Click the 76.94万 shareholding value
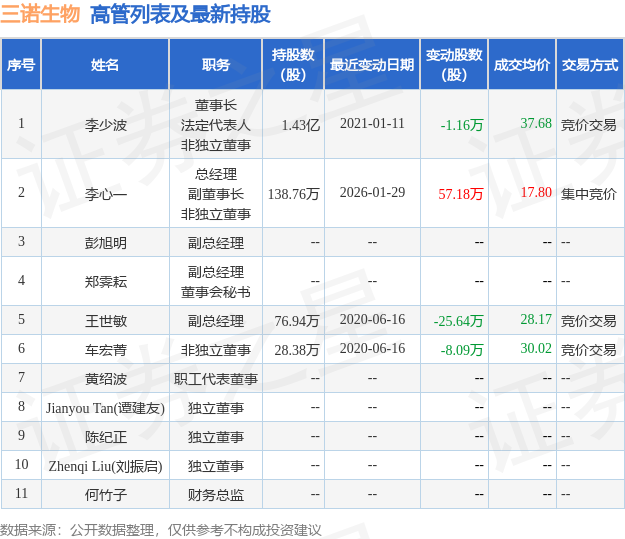The width and height of the screenshot is (625, 539). [297, 321]
